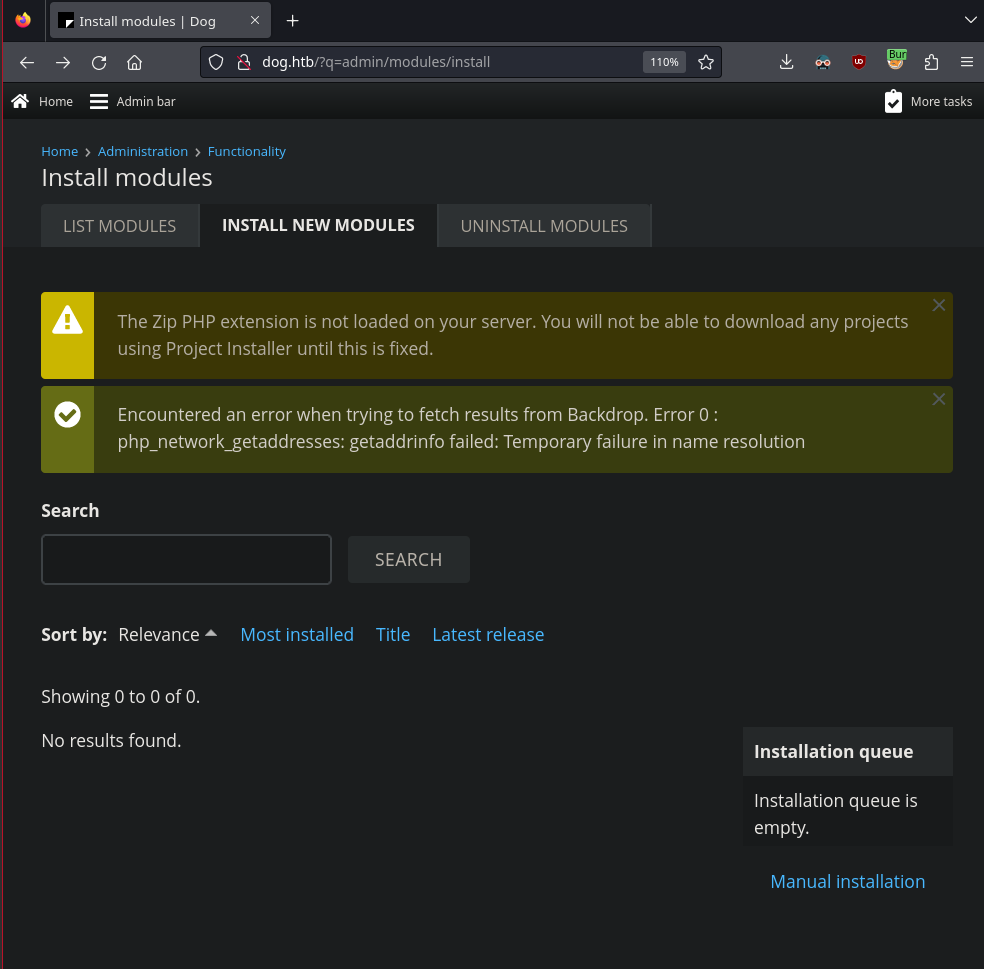Open the list-all-tabs chevron
This screenshot has height=969, width=984.
[970, 20]
